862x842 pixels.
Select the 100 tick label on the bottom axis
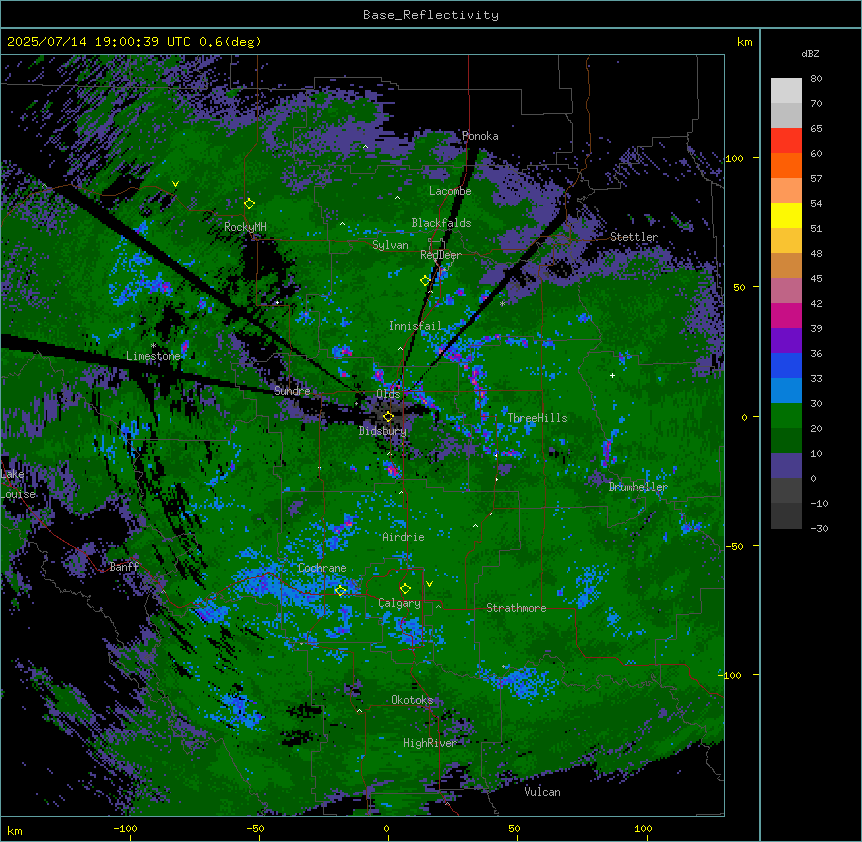pos(643,828)
